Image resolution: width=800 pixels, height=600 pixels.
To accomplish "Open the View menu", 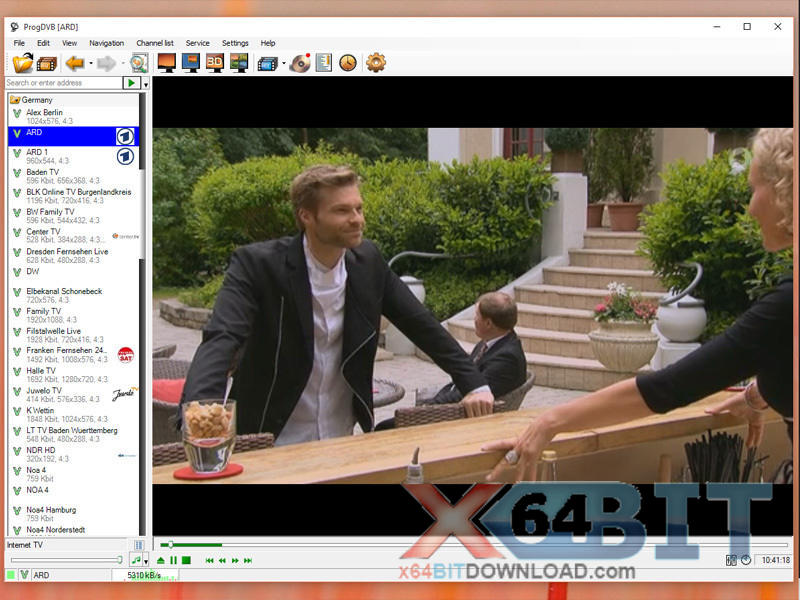I will point(69,43).
